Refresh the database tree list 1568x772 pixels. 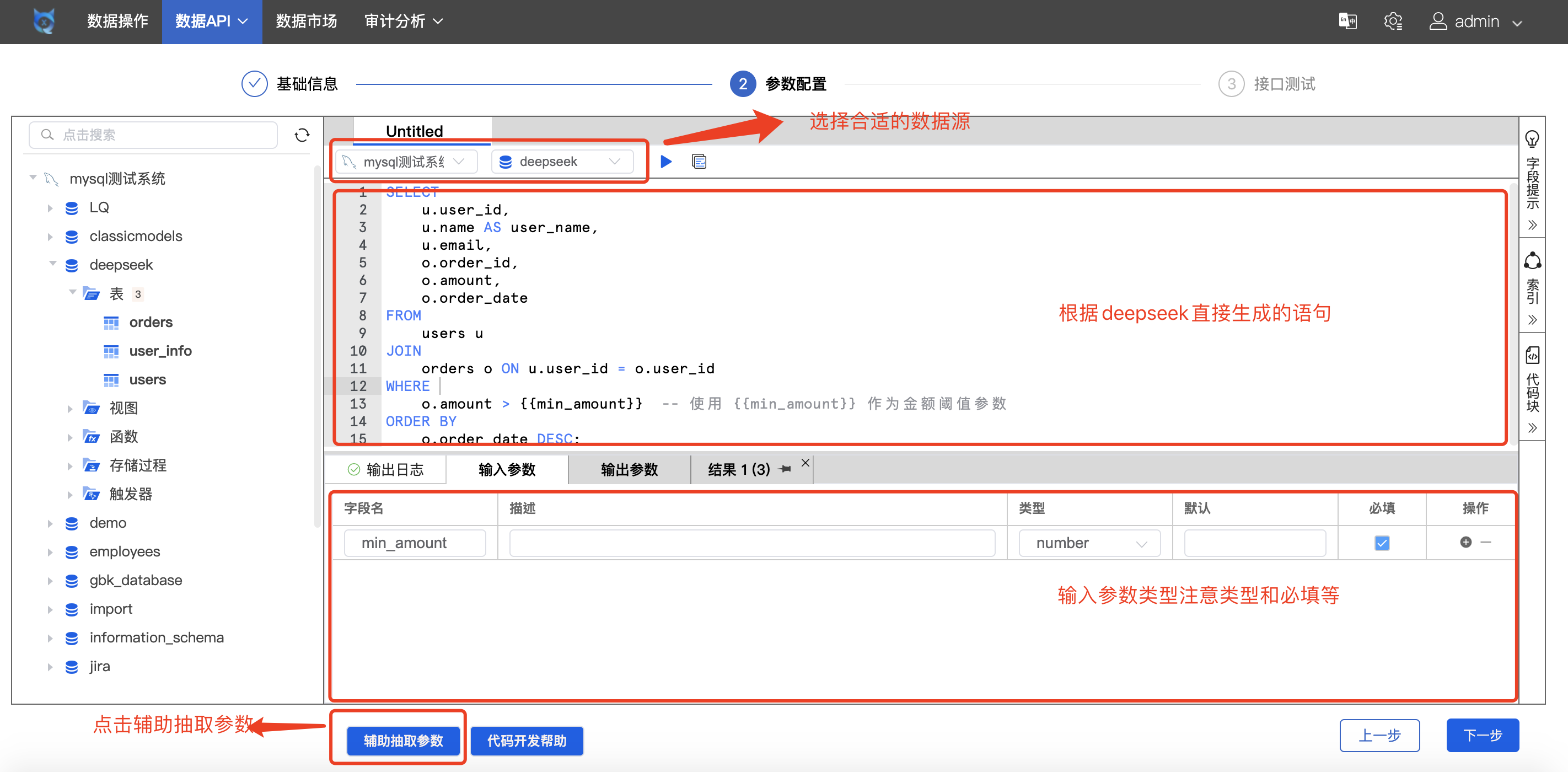[x=302, y=135]
